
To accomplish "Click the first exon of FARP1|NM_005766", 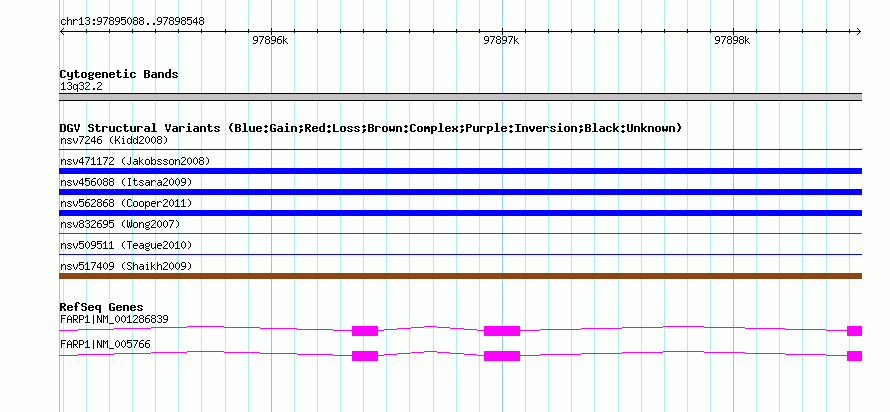I will [364, 356].
